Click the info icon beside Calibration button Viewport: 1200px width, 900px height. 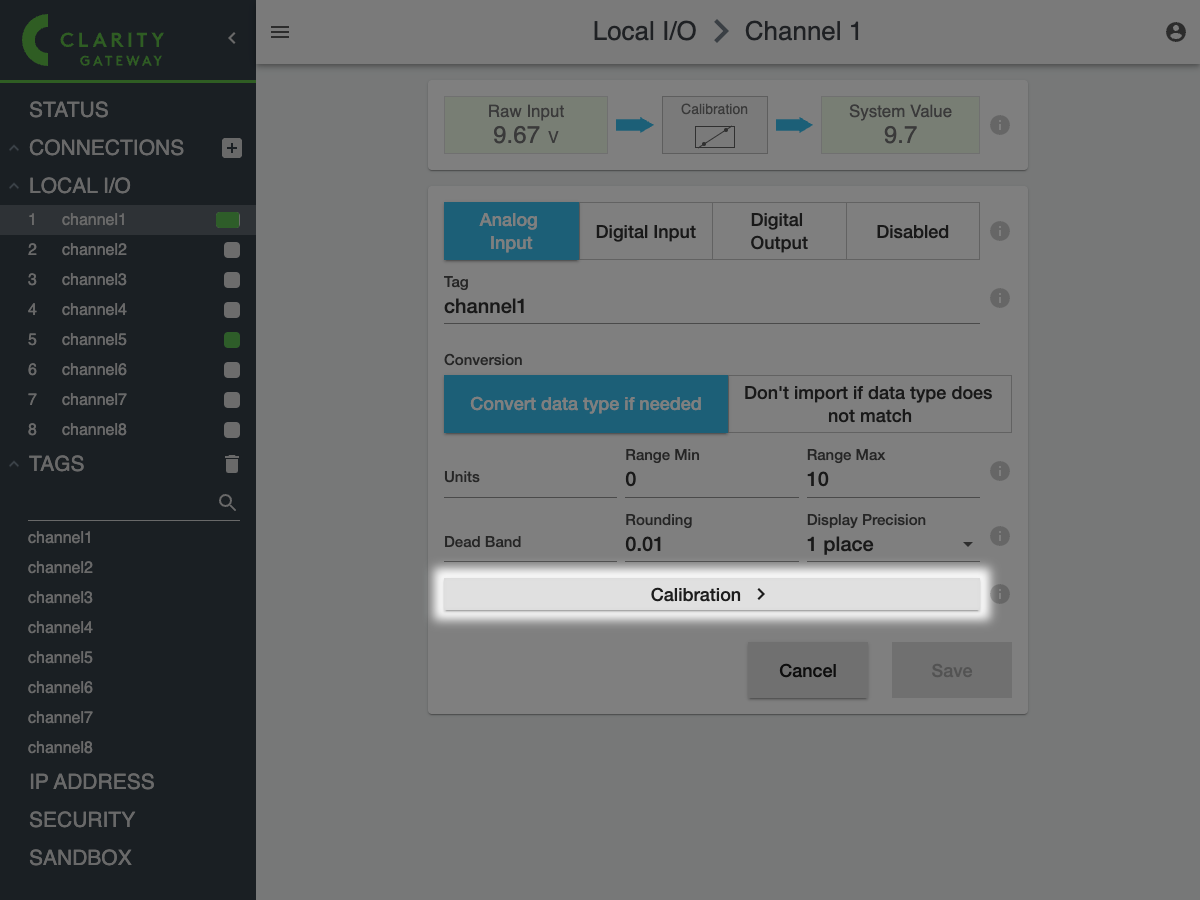tap(999, 594)
